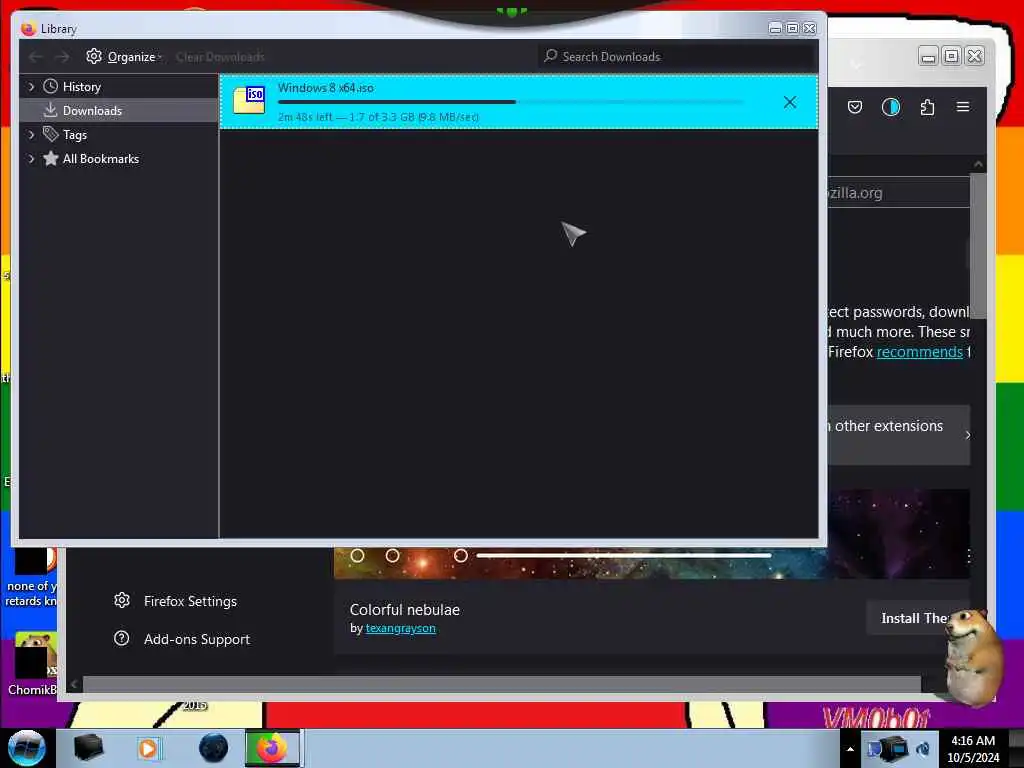The image size is (1024, 768).
Task: Select the second theme color circle
Action: [392, 556]
